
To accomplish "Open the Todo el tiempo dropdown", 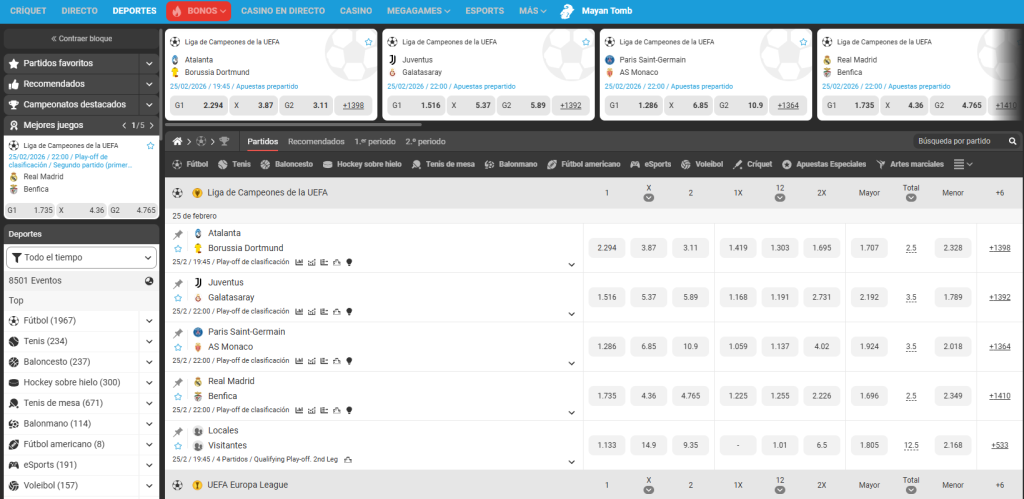I will point(81,257).
